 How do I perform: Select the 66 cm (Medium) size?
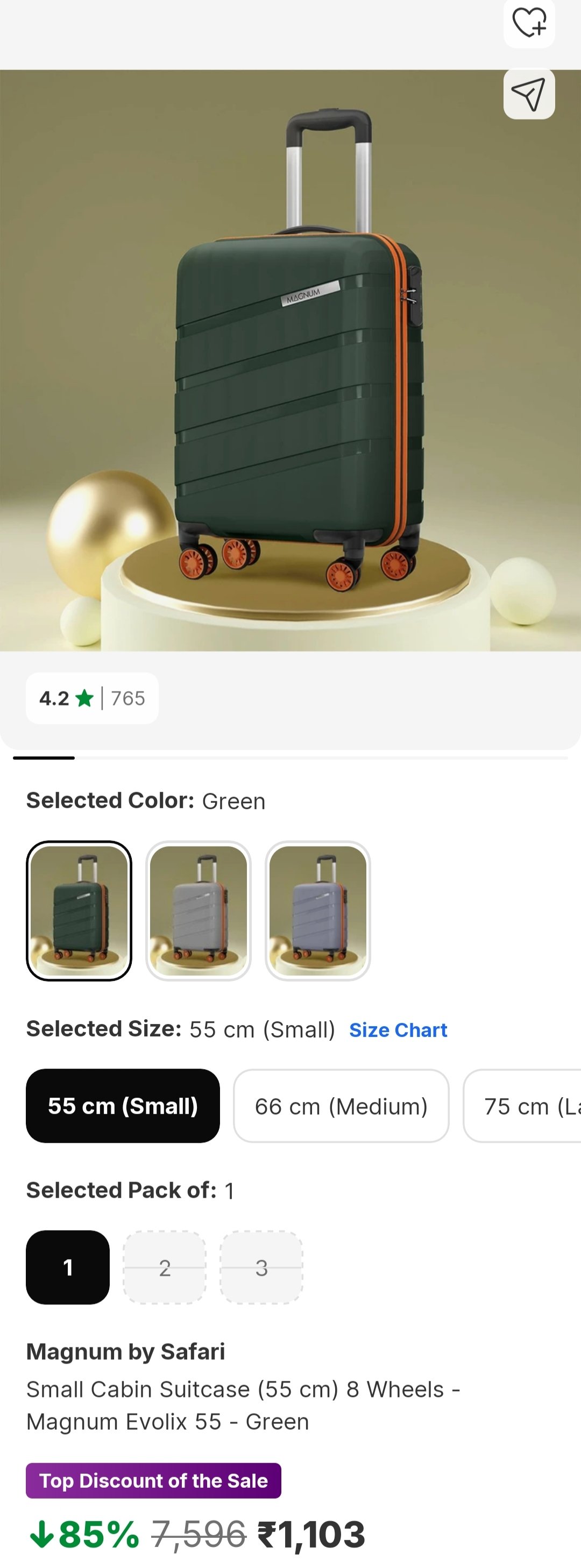(341, 1105)
